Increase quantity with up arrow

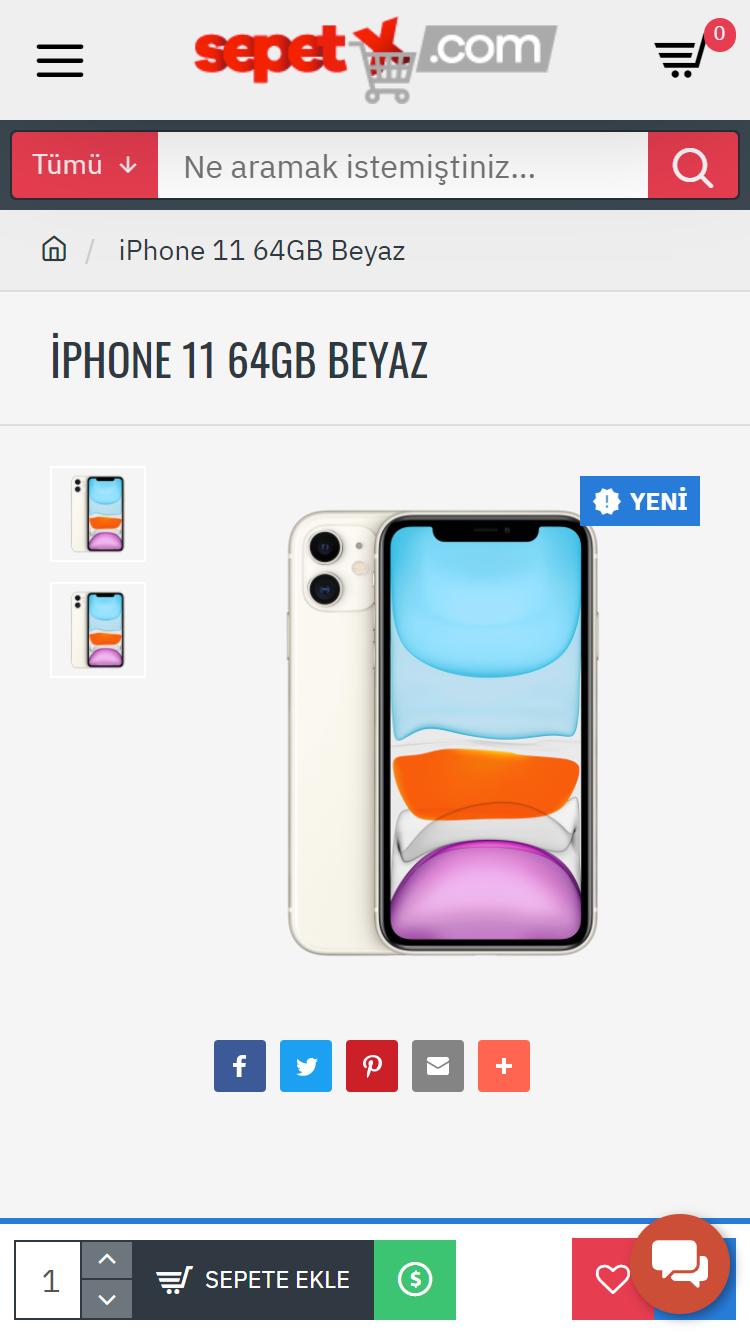[x=107, y=1260]
